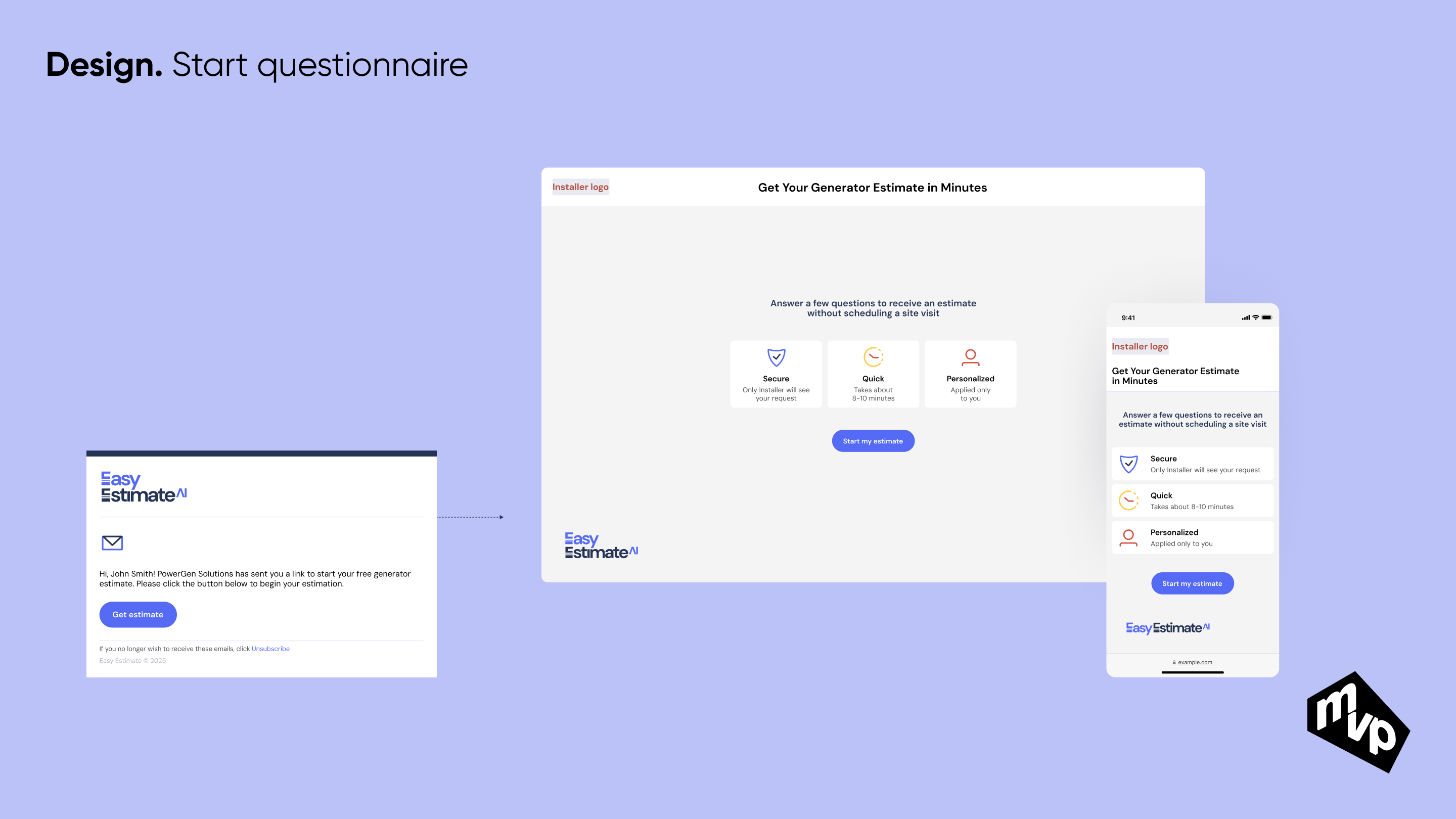Click the envelope icon in the email
This screenshot has height=819, width=1456.
pyautogui.click(x=112, y=542)
